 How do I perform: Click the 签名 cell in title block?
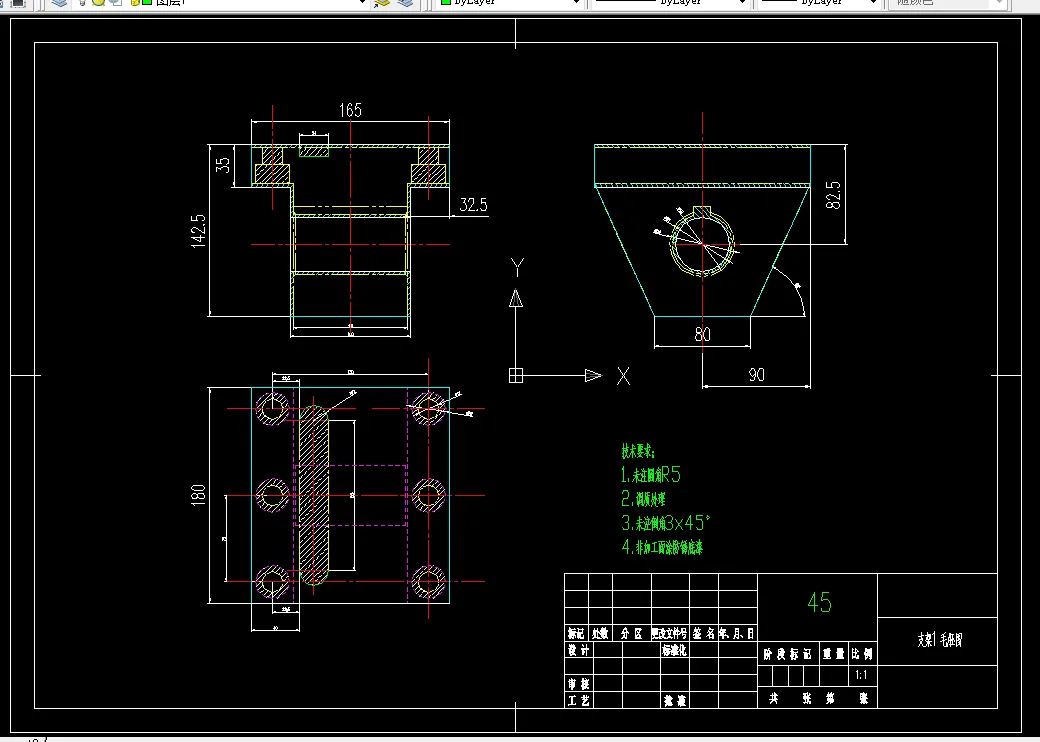pos(704,633)
